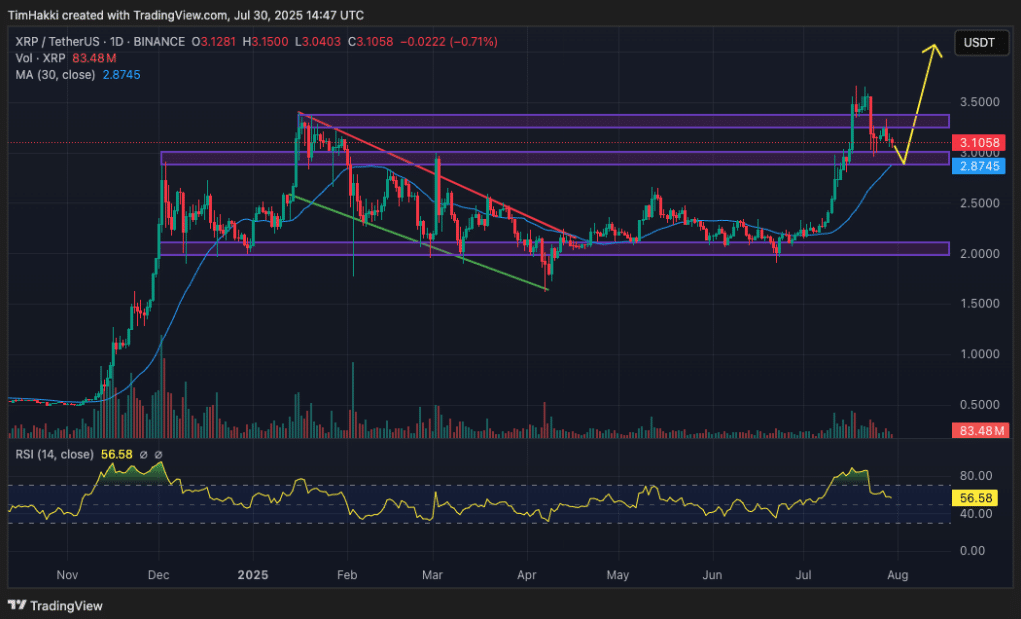Click the Jul label on the time axis
This screenshot has width=1021, height=619.
click(803, 575)
